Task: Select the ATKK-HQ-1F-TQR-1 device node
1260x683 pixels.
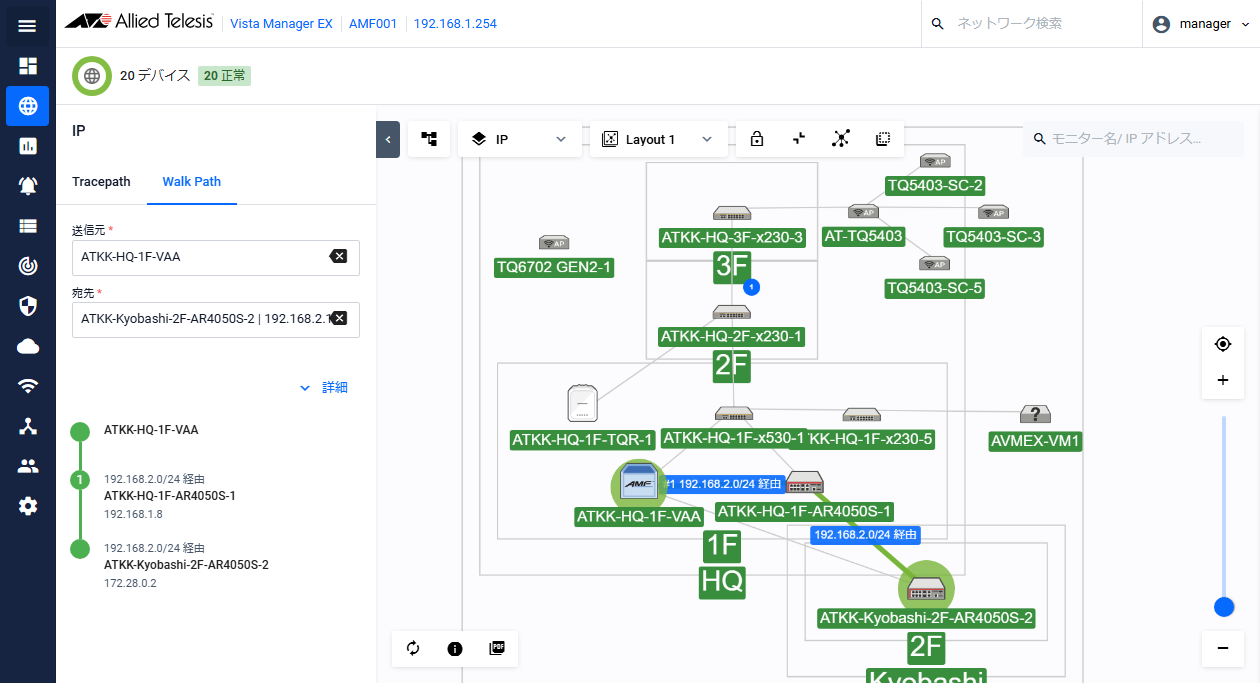Action: click(x=582, y=404)
